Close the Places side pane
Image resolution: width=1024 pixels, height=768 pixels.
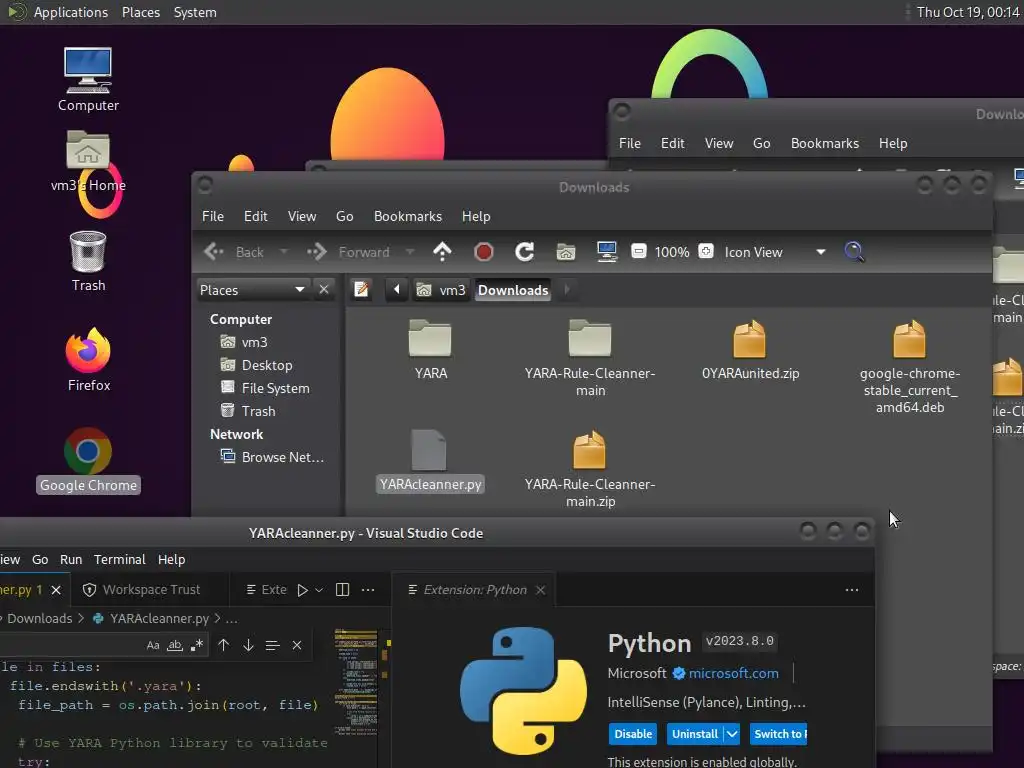click(324, 289)
